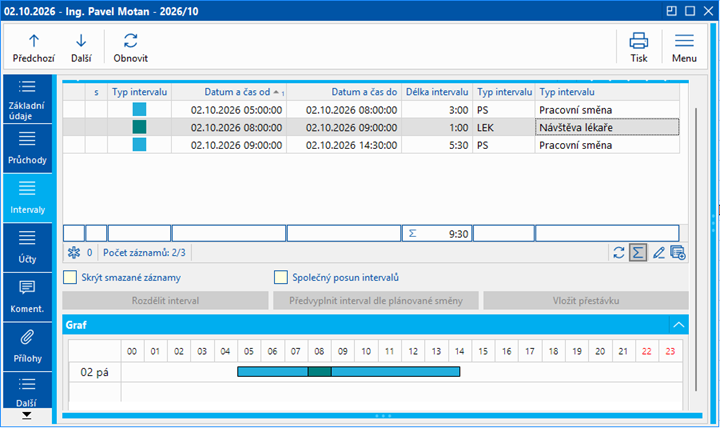This screenshot has height=428, width=720.
Task: Click vertical scrollbar on right side
Action: tap(696, 249)
